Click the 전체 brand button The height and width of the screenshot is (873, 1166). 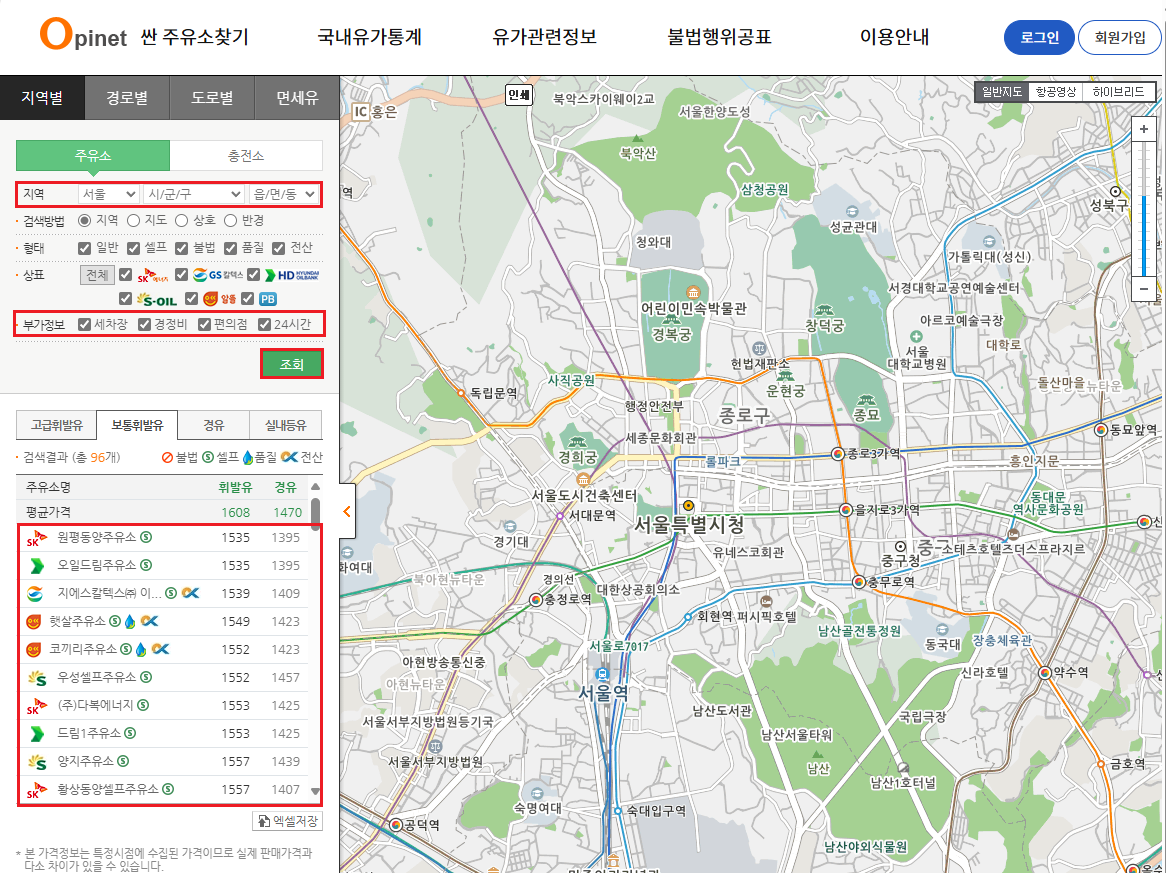(97, 274)
